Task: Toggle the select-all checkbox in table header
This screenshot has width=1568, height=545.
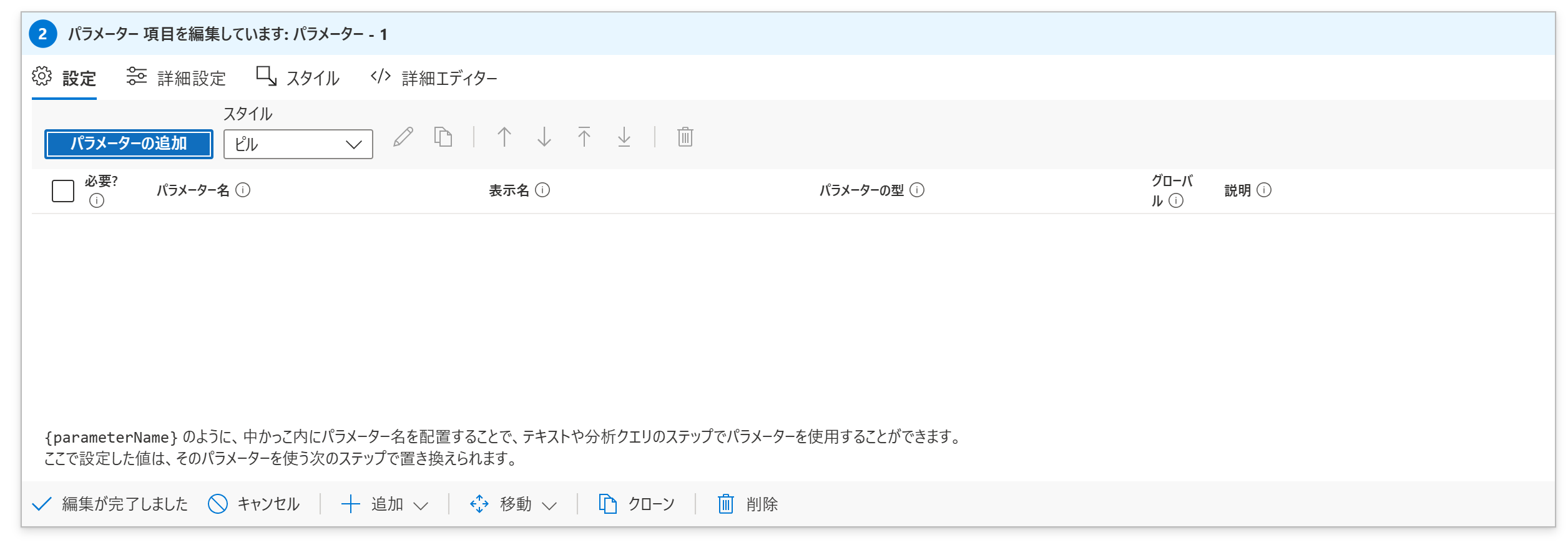Action: click(63, 190)
